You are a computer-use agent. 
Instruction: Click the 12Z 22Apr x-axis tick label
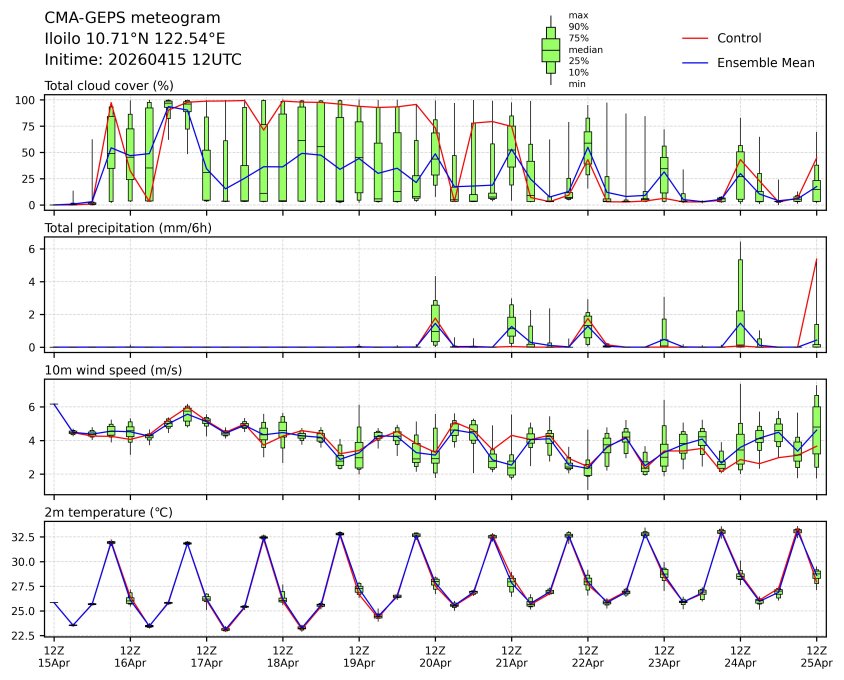(x=588, y=656)
